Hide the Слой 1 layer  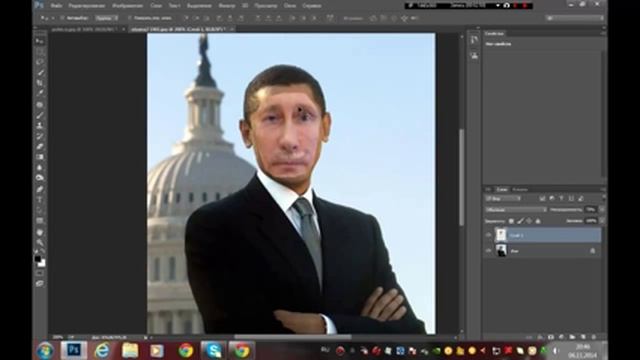488,235
